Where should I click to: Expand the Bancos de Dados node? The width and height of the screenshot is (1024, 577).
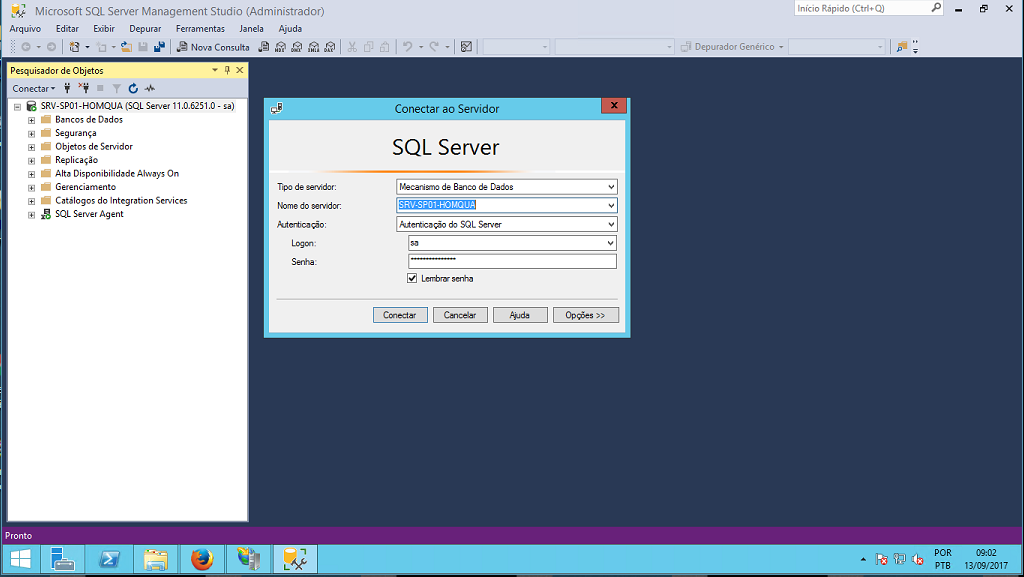[31, 119]
